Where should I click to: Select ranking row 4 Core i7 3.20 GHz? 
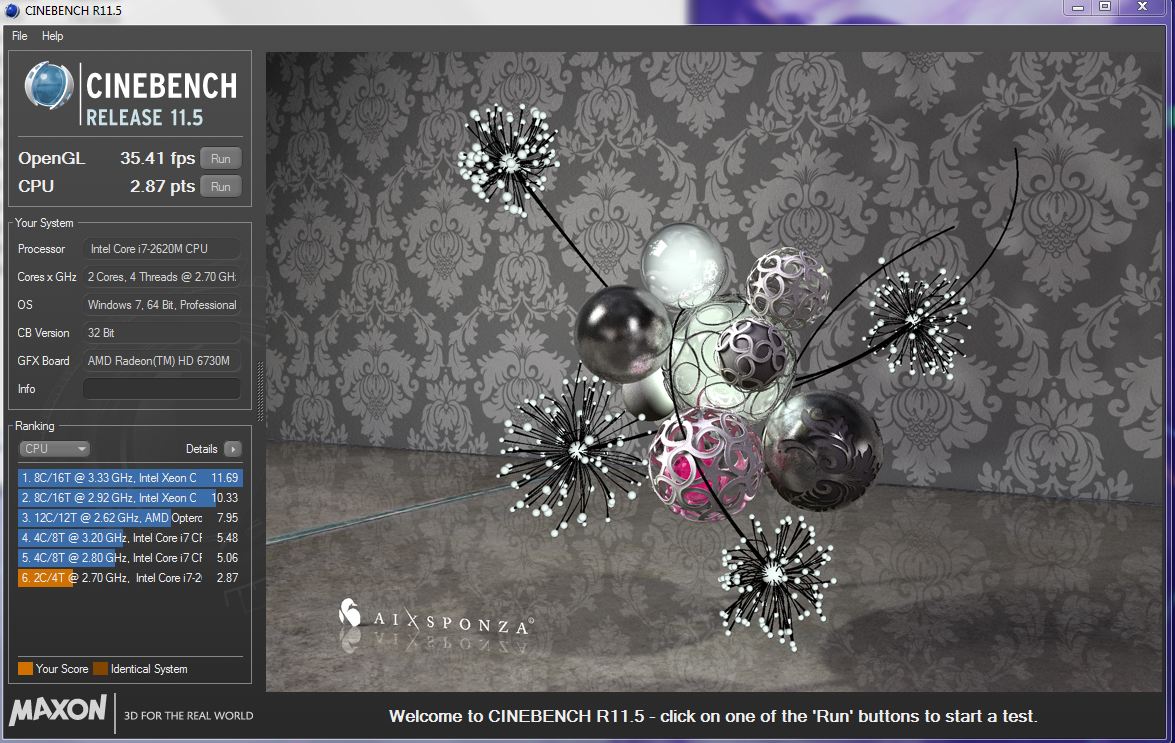point(130,538)
